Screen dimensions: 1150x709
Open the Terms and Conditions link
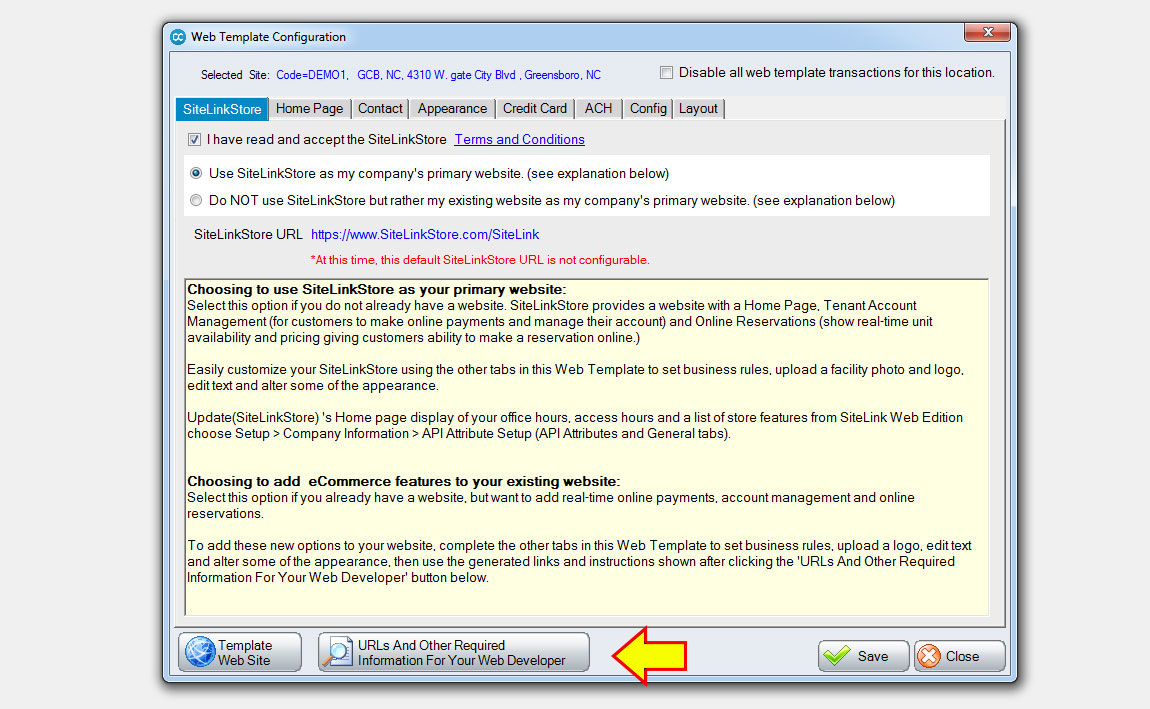tap(519, 139)
